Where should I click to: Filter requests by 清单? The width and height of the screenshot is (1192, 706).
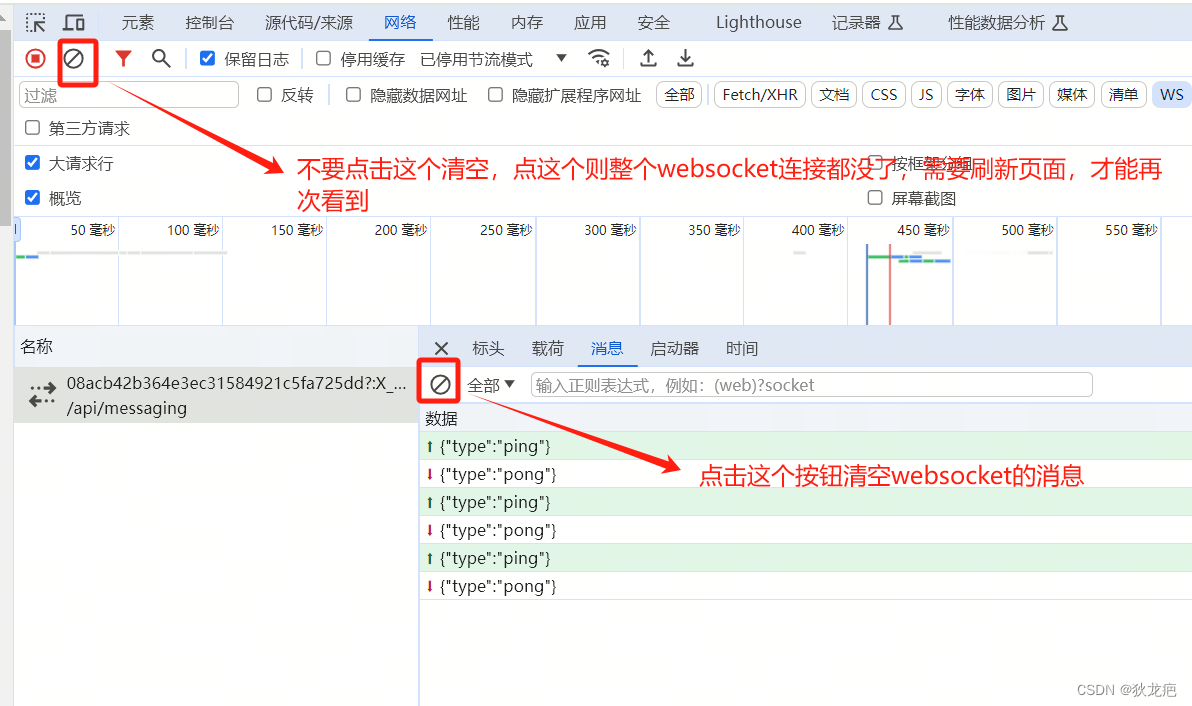[1123, 95]
